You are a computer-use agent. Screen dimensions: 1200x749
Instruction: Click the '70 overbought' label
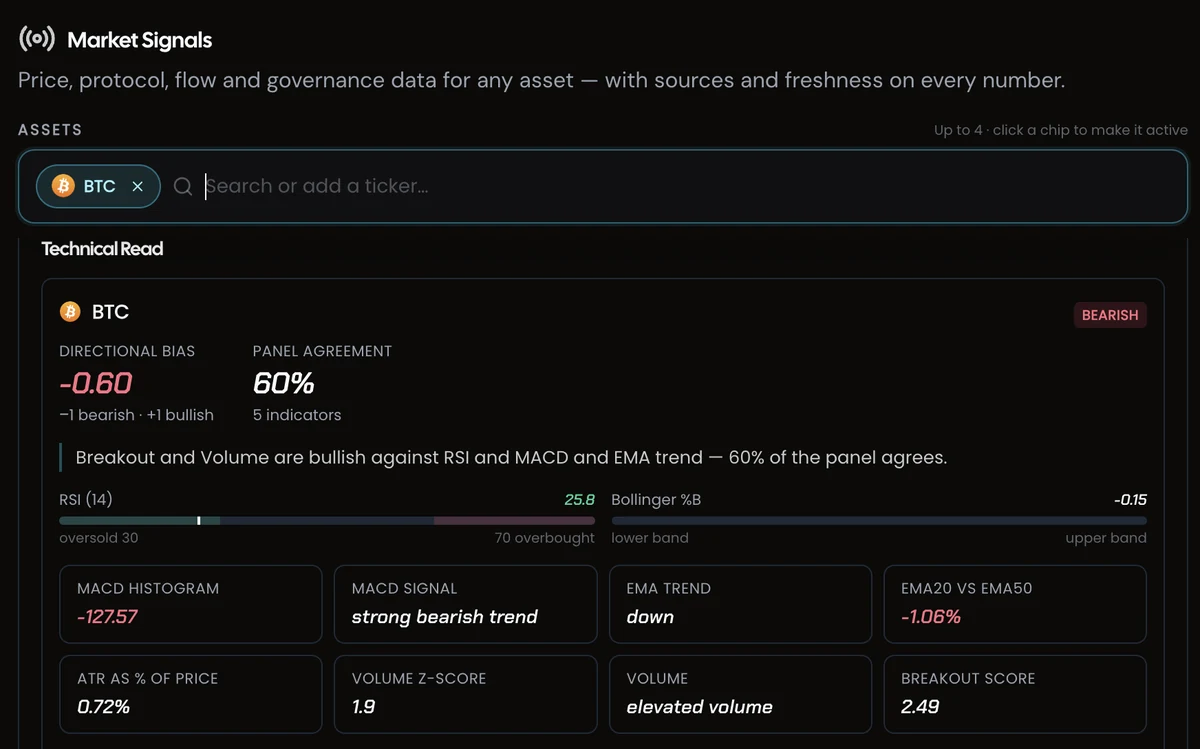pos(545,538)
